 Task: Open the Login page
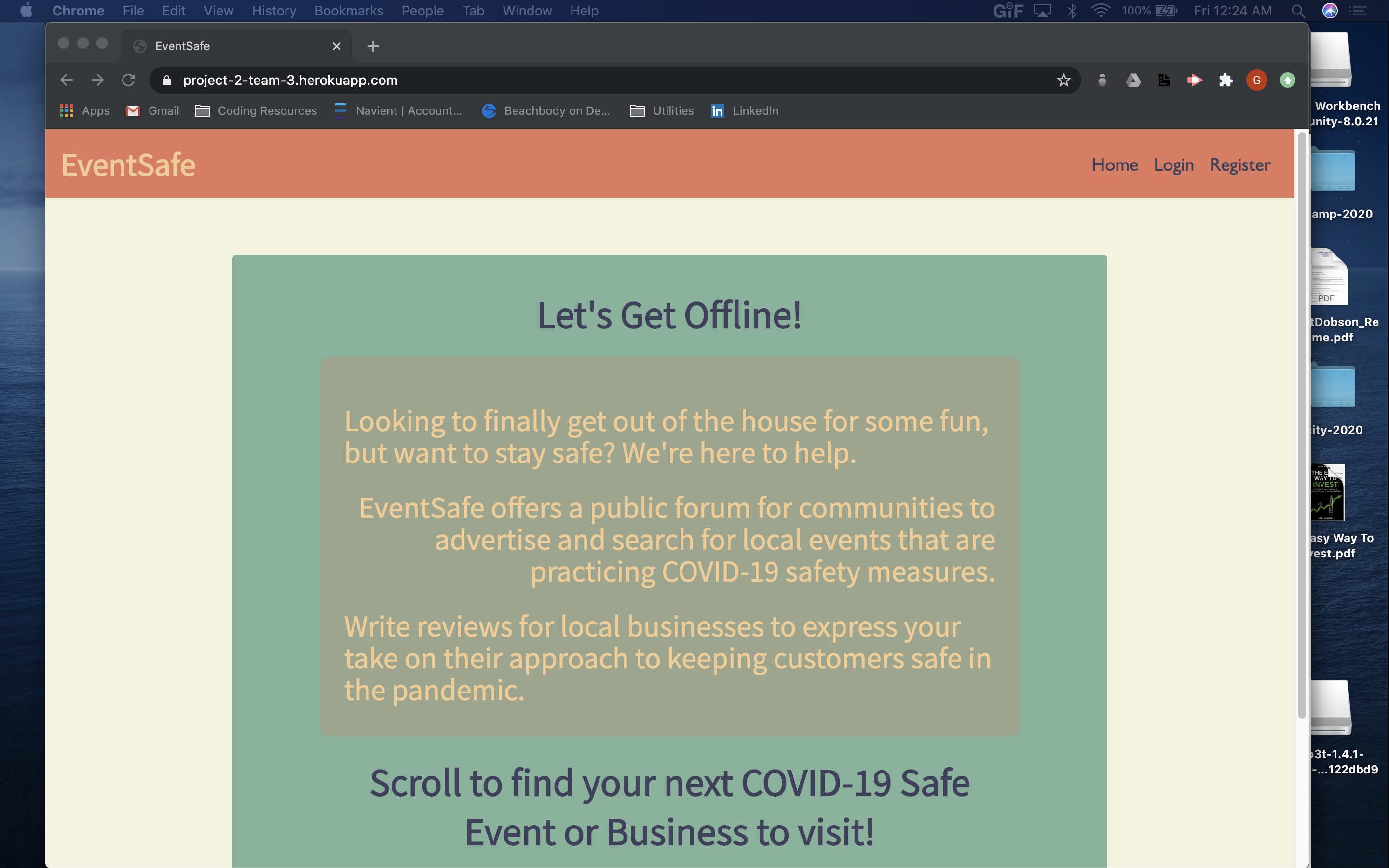pos(1174,163)
